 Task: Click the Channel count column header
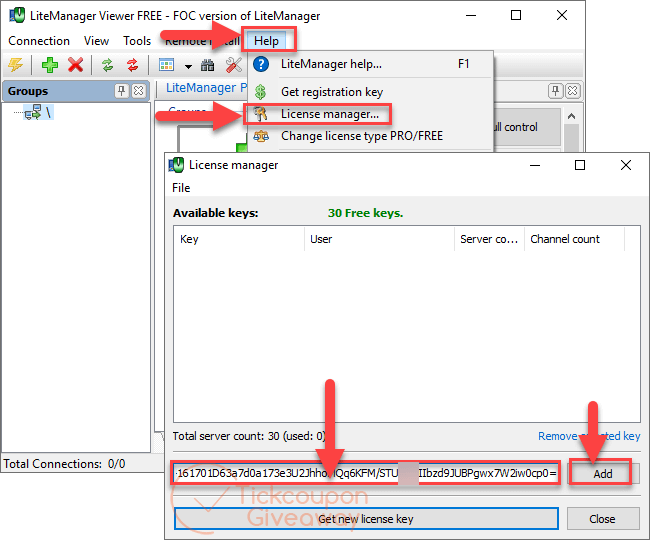point(574,239)
